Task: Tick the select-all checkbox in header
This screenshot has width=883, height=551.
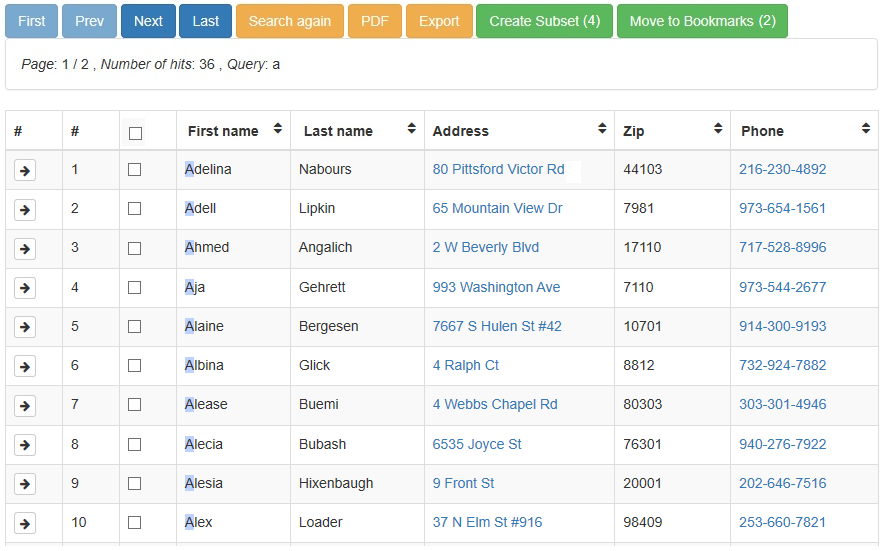Action: click(x=135, y=134)
